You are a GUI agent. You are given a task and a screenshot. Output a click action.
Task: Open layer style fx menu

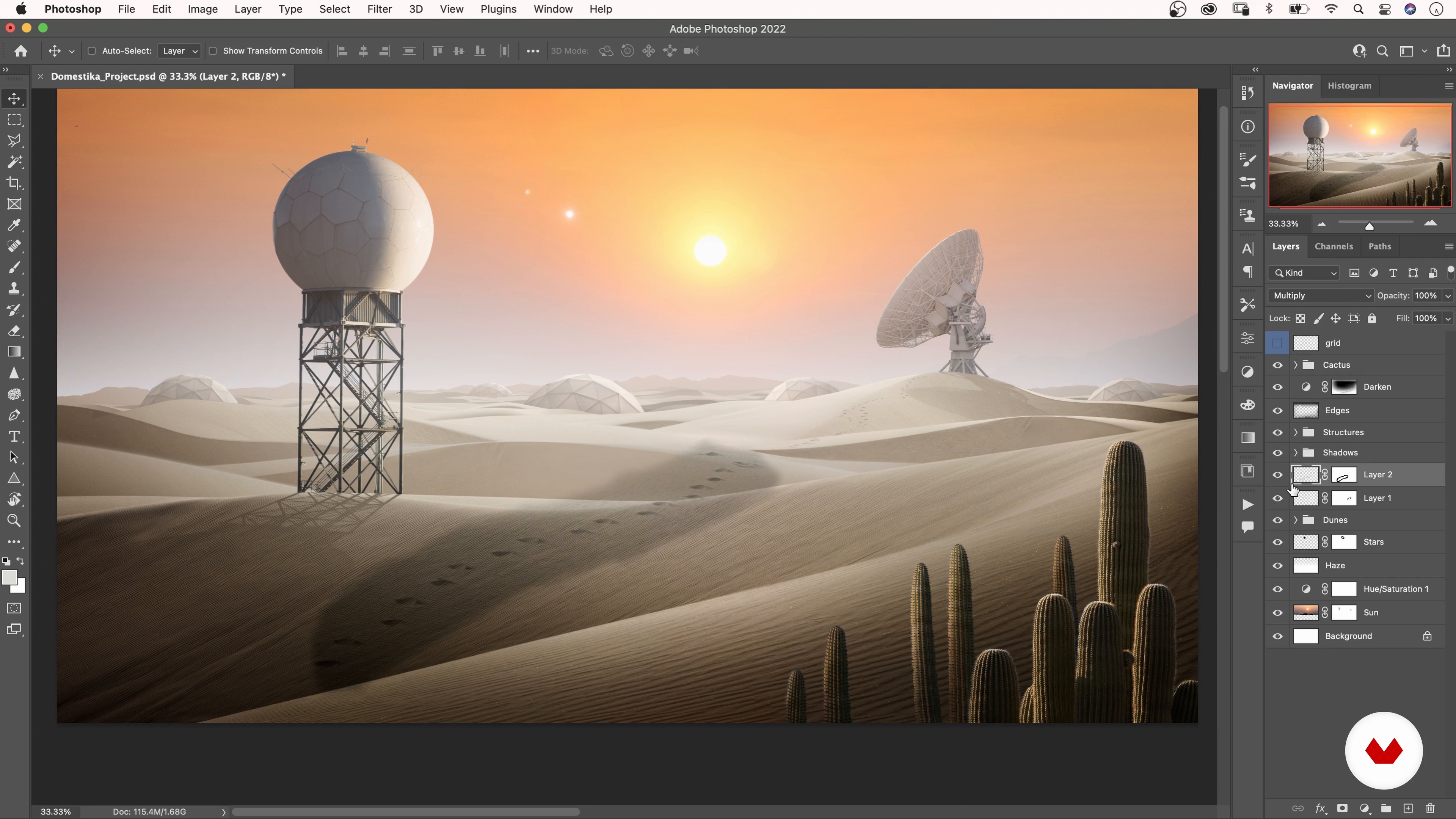[1320, 808]
